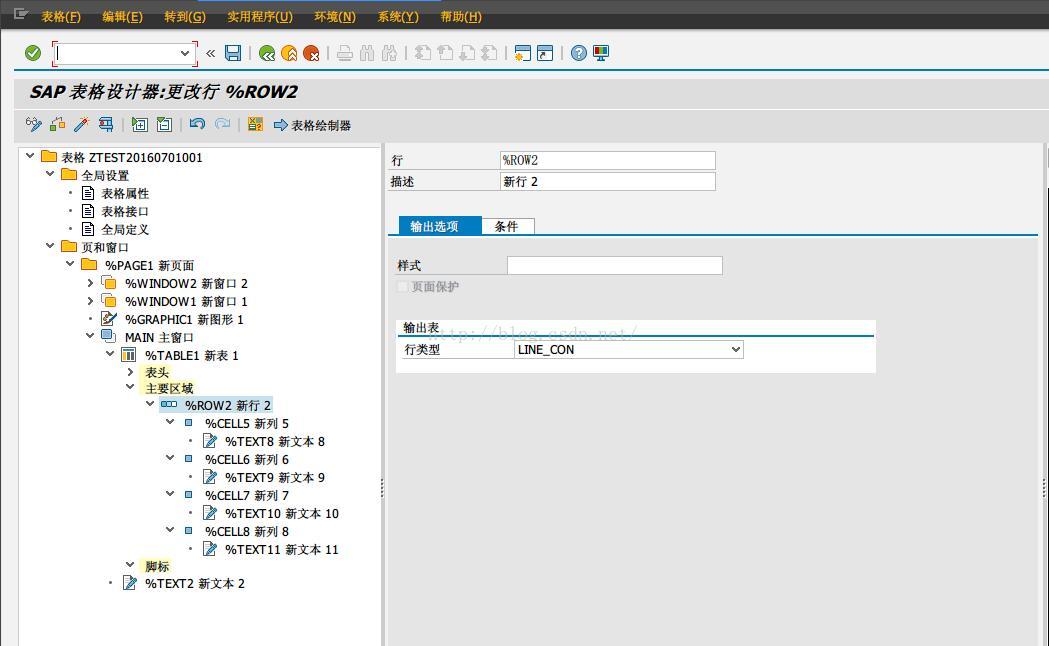The width and height of the screenshot is (1049, 646).
Task: Open the 表格绘制器 button
Action: [312, 125]
